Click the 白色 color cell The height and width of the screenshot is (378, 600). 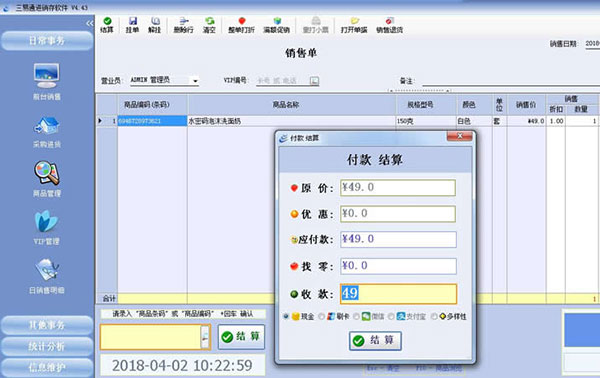(474, 121)
